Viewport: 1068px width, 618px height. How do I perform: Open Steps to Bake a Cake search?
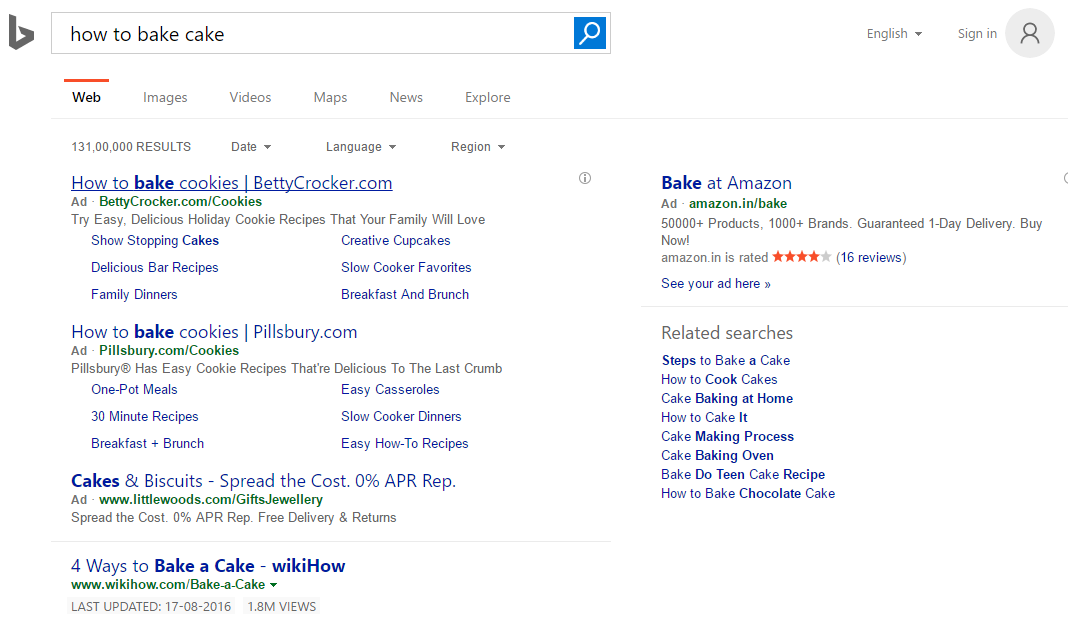click(x=725, y=360)
